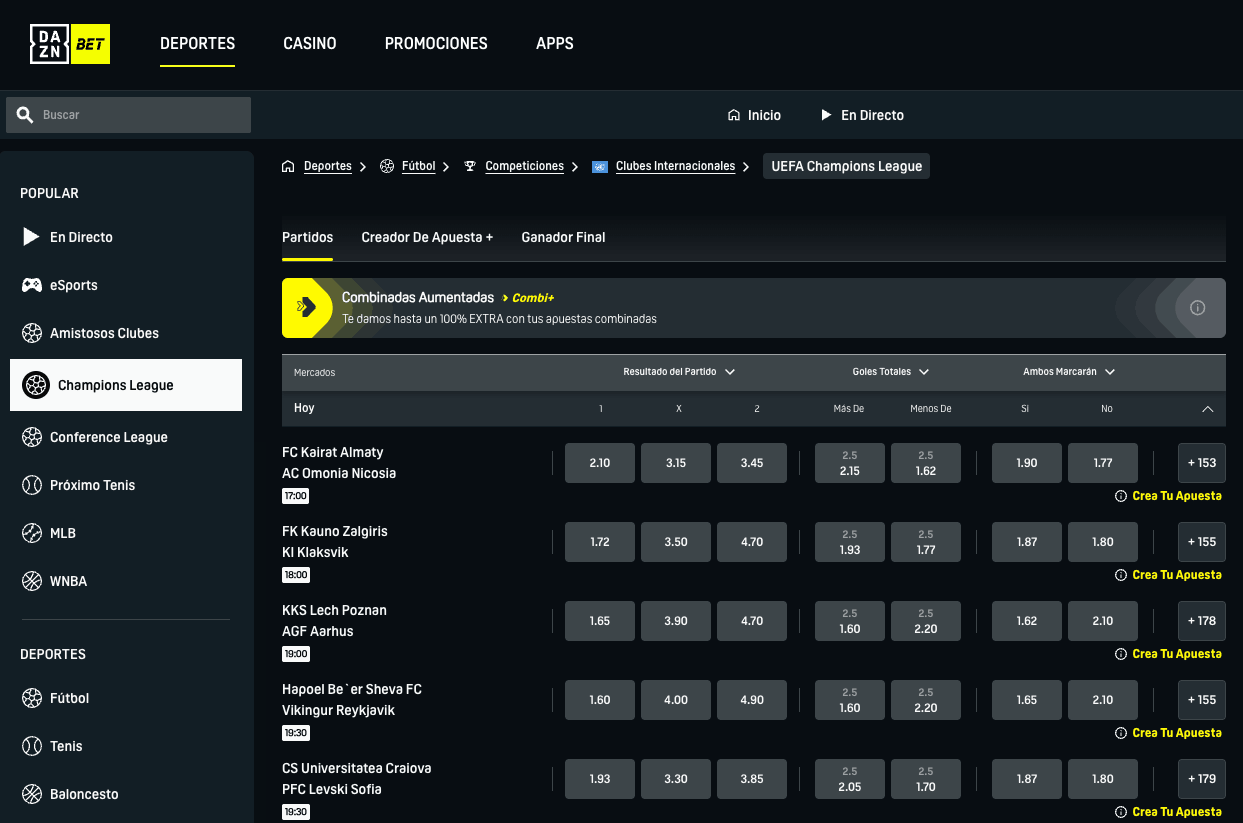
Task: Click the Champions League ball icon
Action: [36, 385]
